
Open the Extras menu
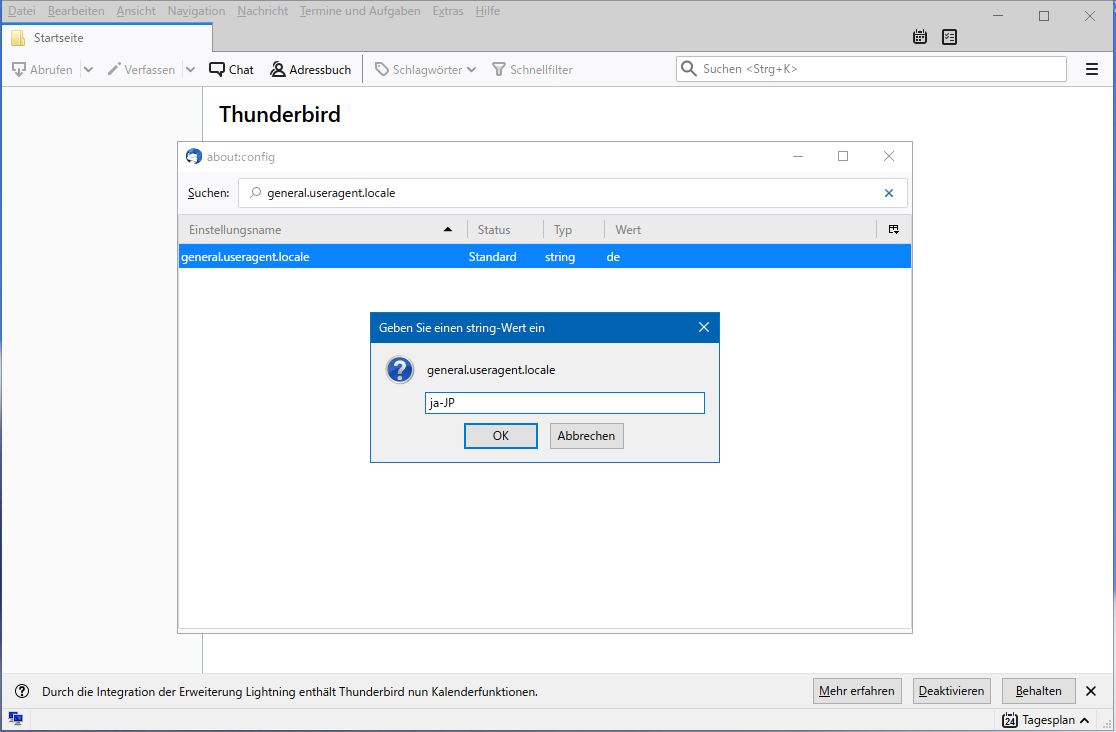point(448,11)
